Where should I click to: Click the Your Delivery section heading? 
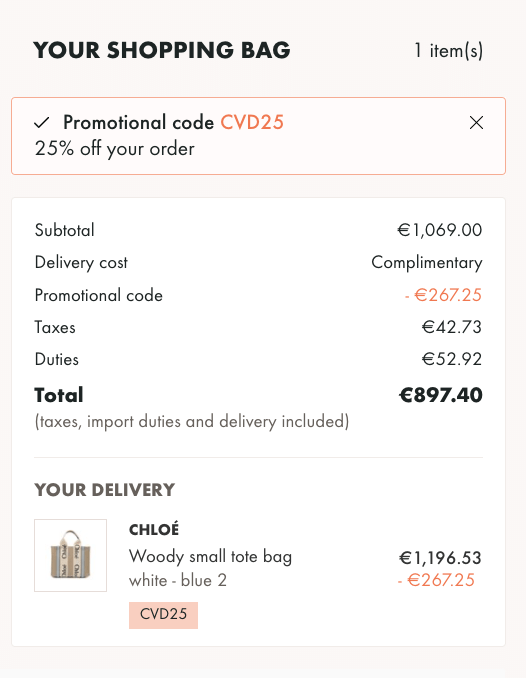coord(105,490)
